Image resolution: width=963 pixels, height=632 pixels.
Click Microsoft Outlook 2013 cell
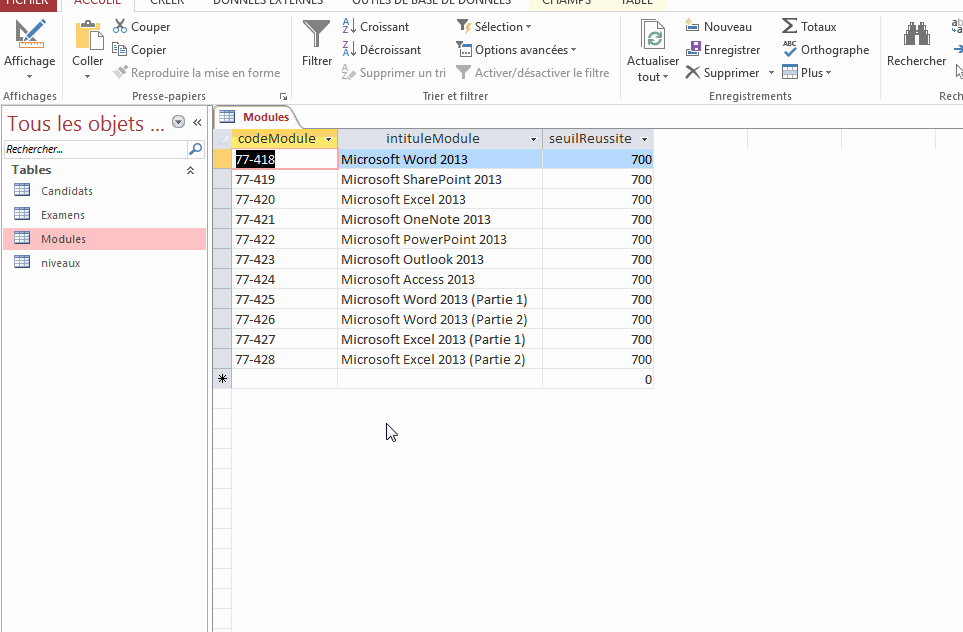pos(440,259)
